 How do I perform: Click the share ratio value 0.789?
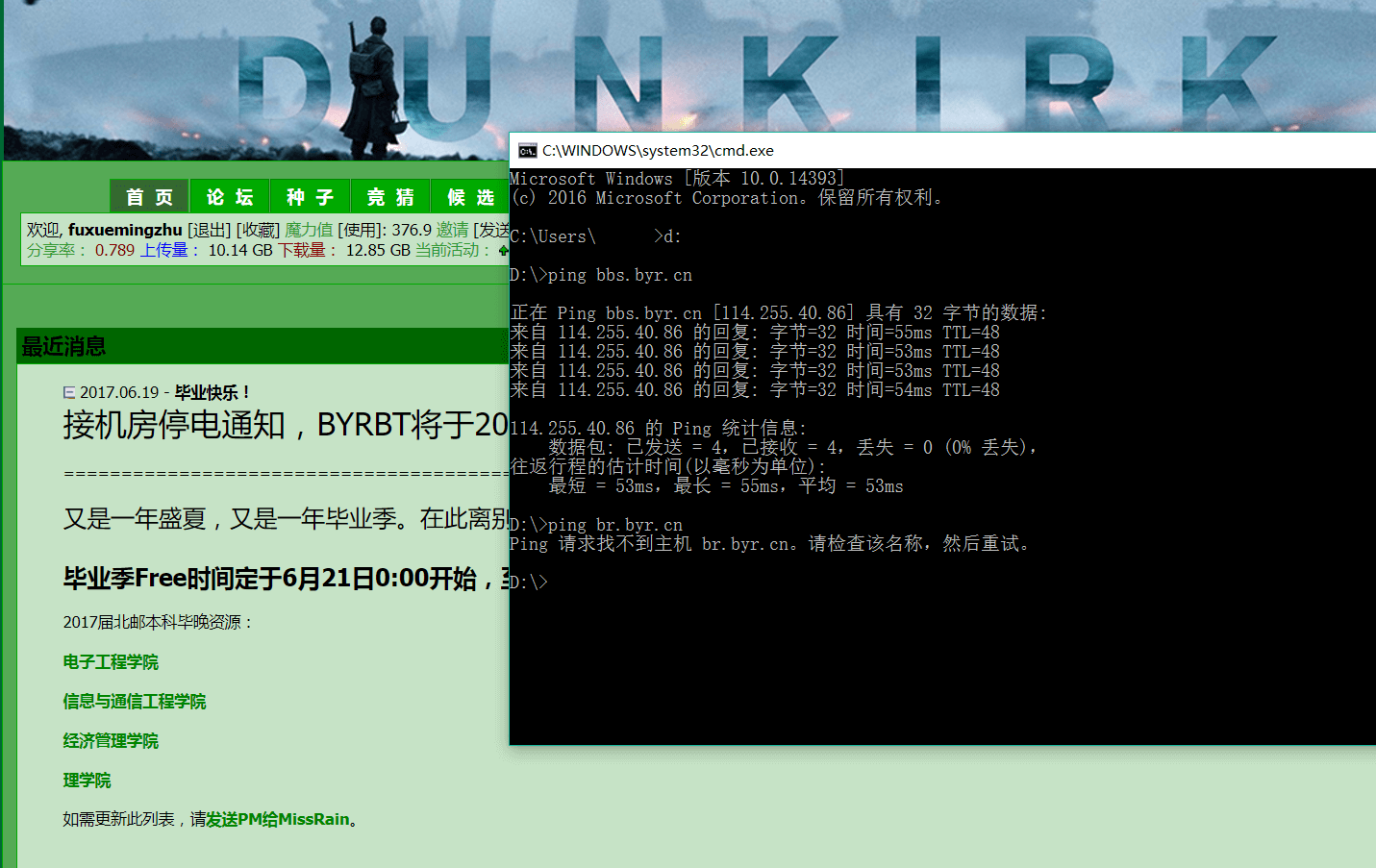coord(114,250)
